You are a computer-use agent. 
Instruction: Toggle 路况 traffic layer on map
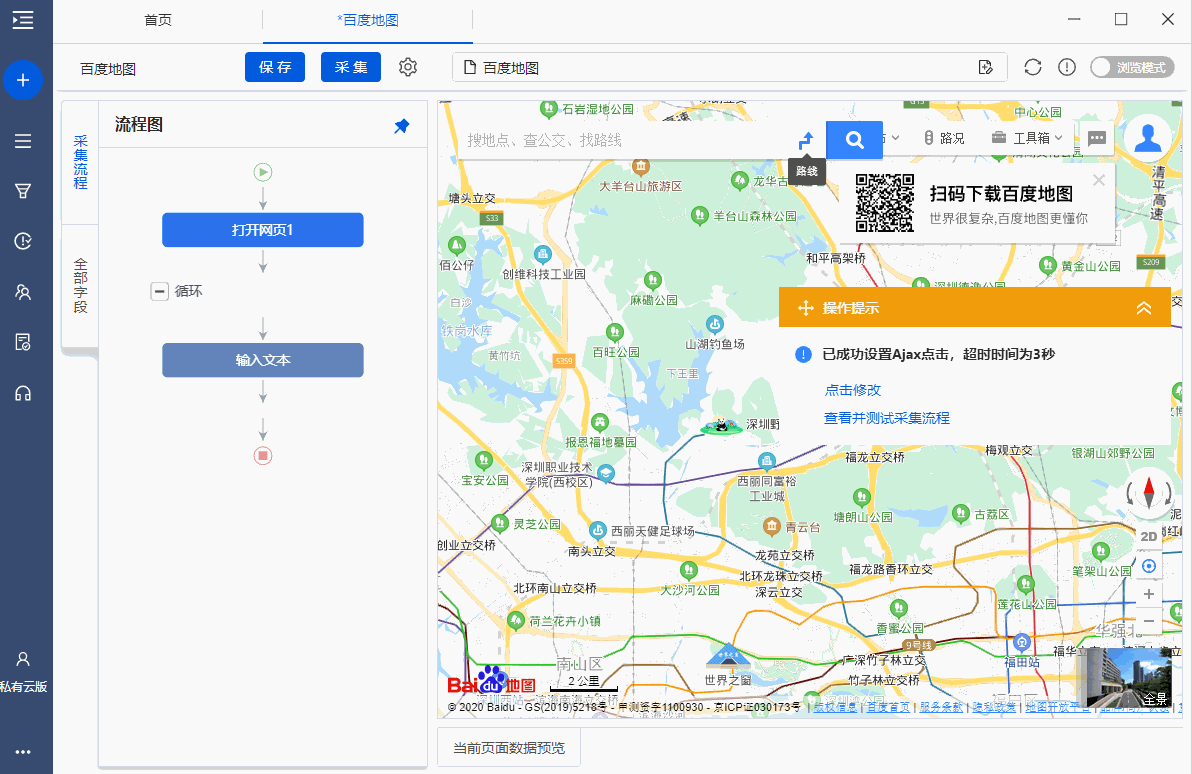(943, 138)
